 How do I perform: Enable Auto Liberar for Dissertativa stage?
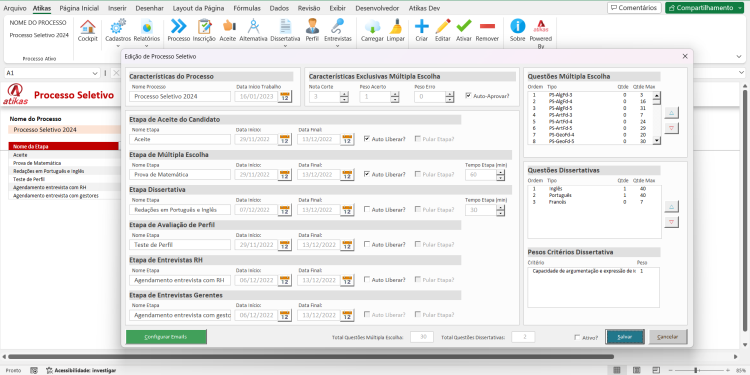tap(367, 210)
